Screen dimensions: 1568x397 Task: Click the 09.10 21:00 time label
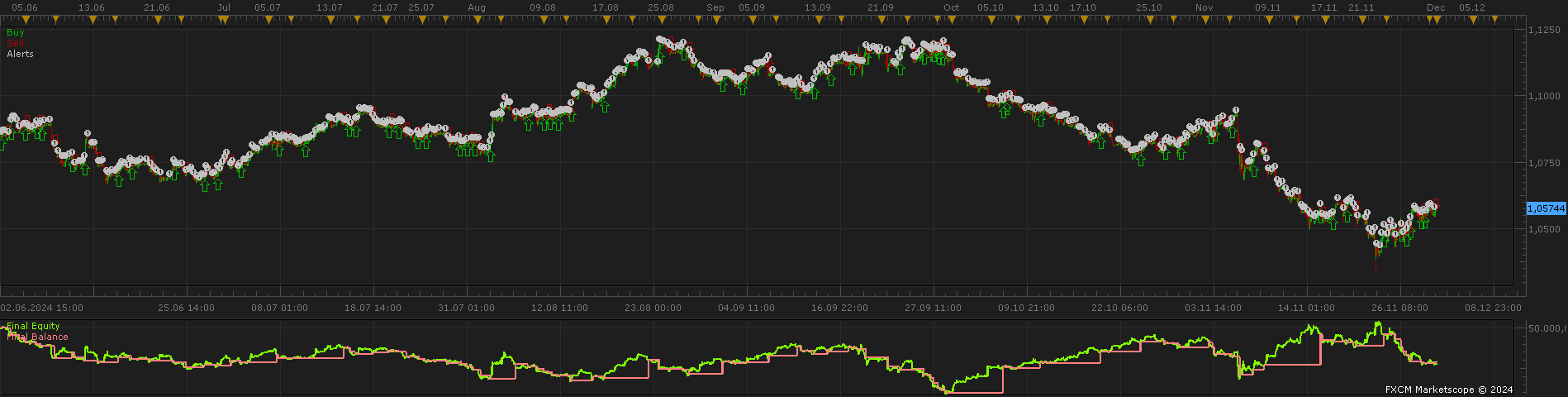1026,308
